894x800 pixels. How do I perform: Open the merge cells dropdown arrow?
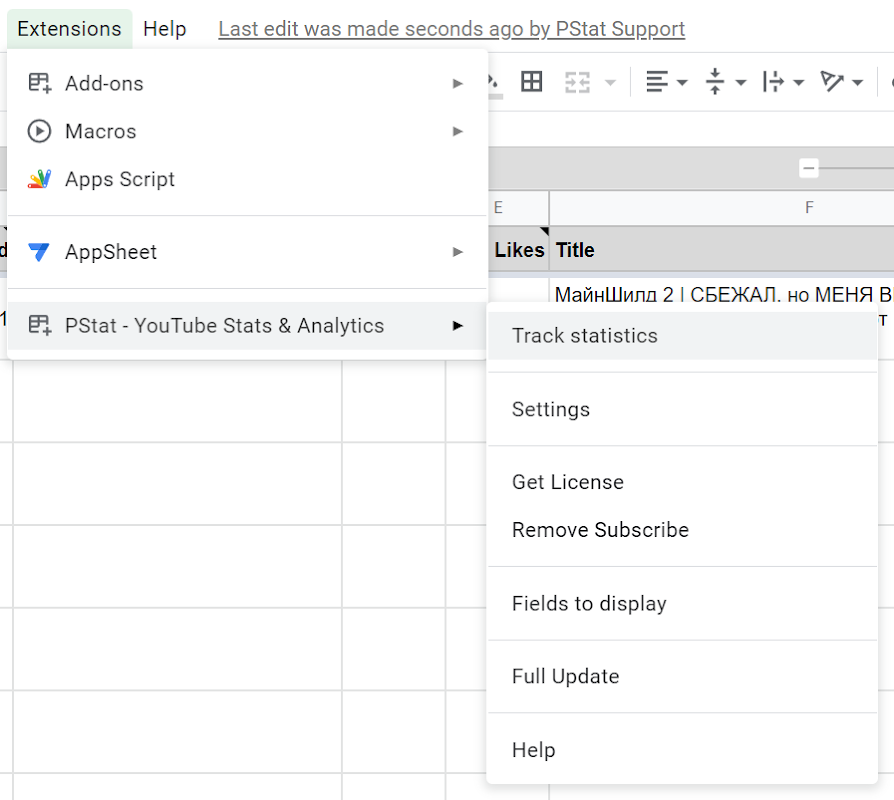tap(610, 83)
